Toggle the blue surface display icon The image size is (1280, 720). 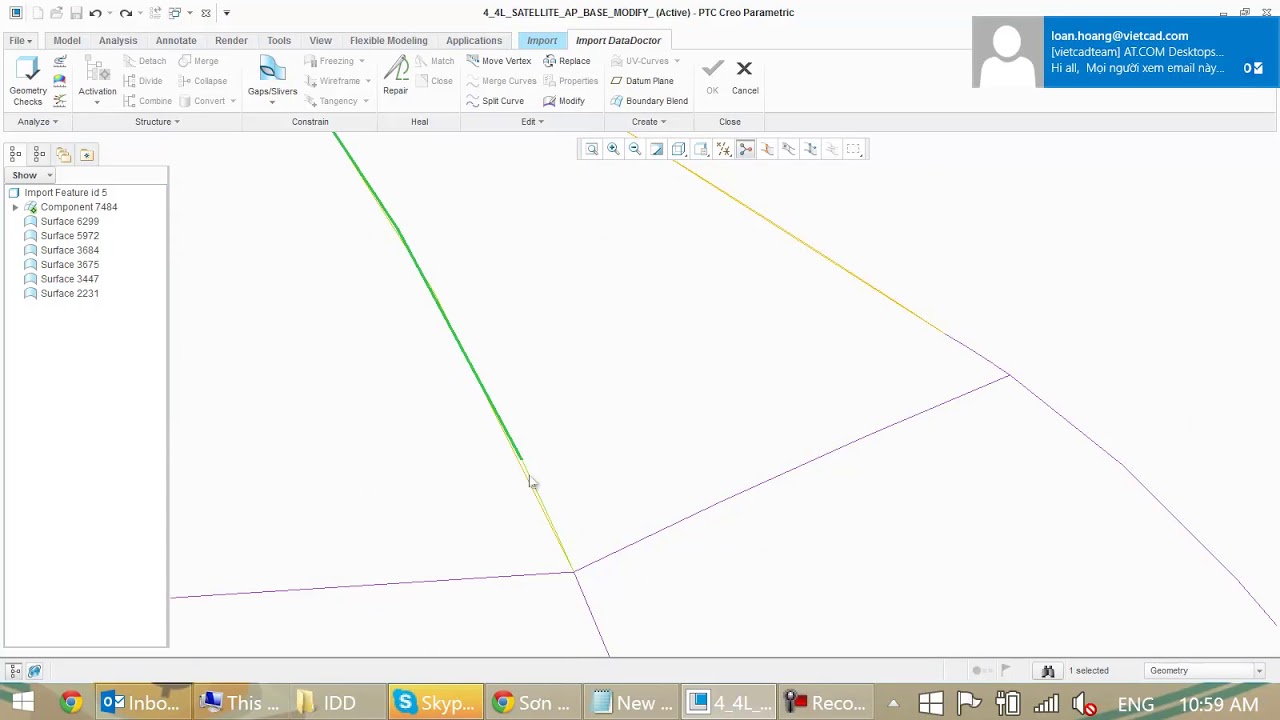click(811, 149)
